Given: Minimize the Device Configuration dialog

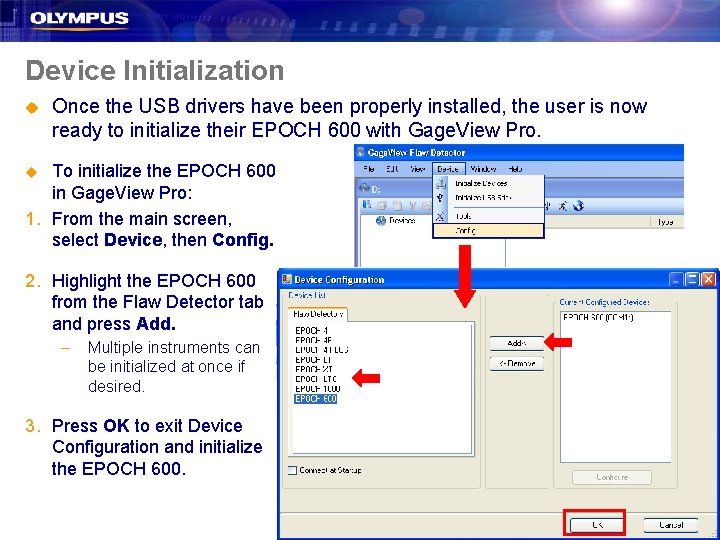Looking at the screenshot, I should pos(676,279).
